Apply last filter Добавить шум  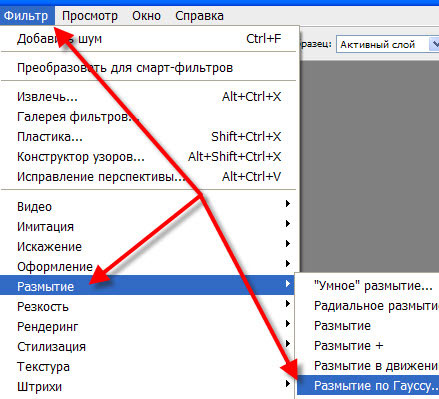pyautogui.click(x=148, y=39)
